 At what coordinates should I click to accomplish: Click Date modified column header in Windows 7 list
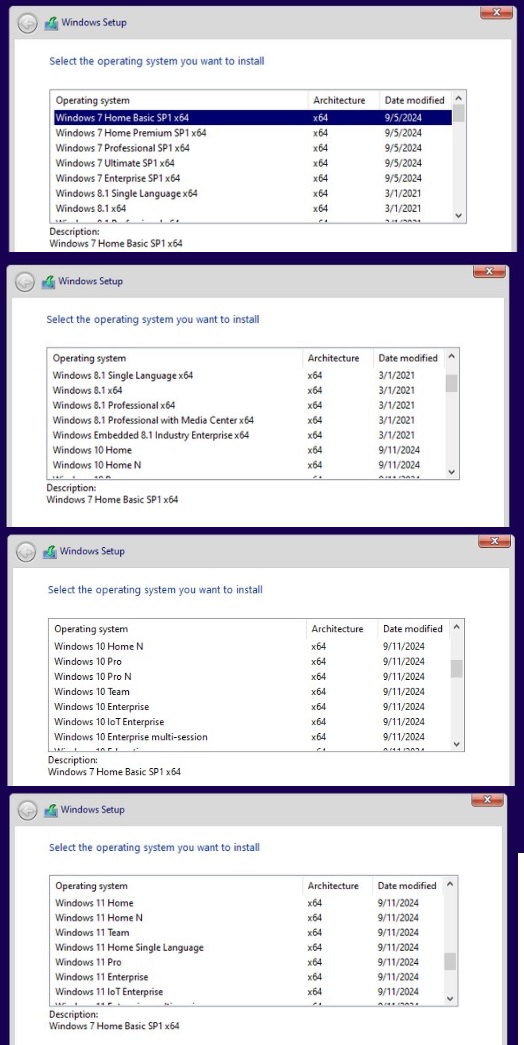[416, 100]
